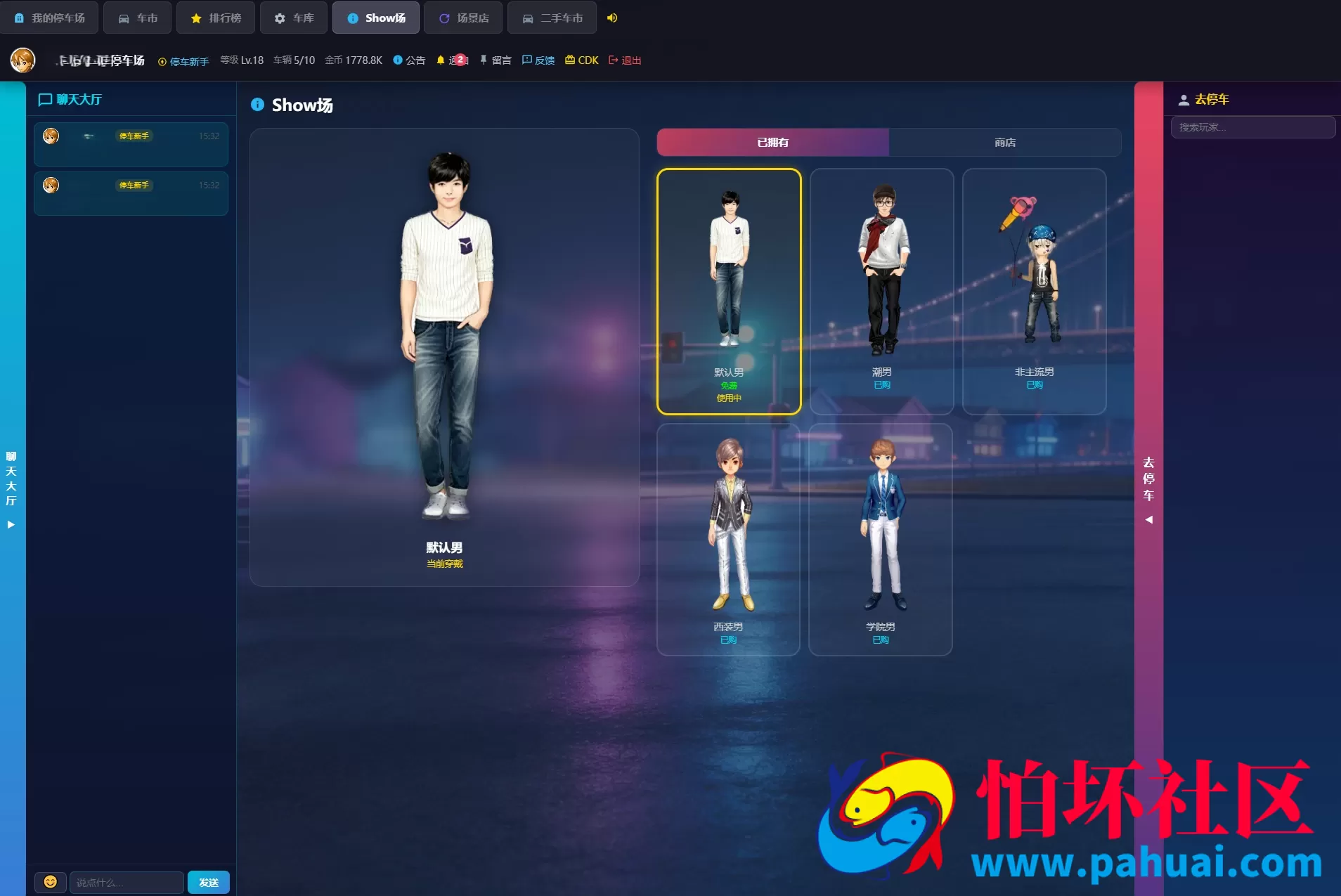Click the 当前穿戴 label under the preview
Screen dimensions: 1341x896
[x=445, y=564]
